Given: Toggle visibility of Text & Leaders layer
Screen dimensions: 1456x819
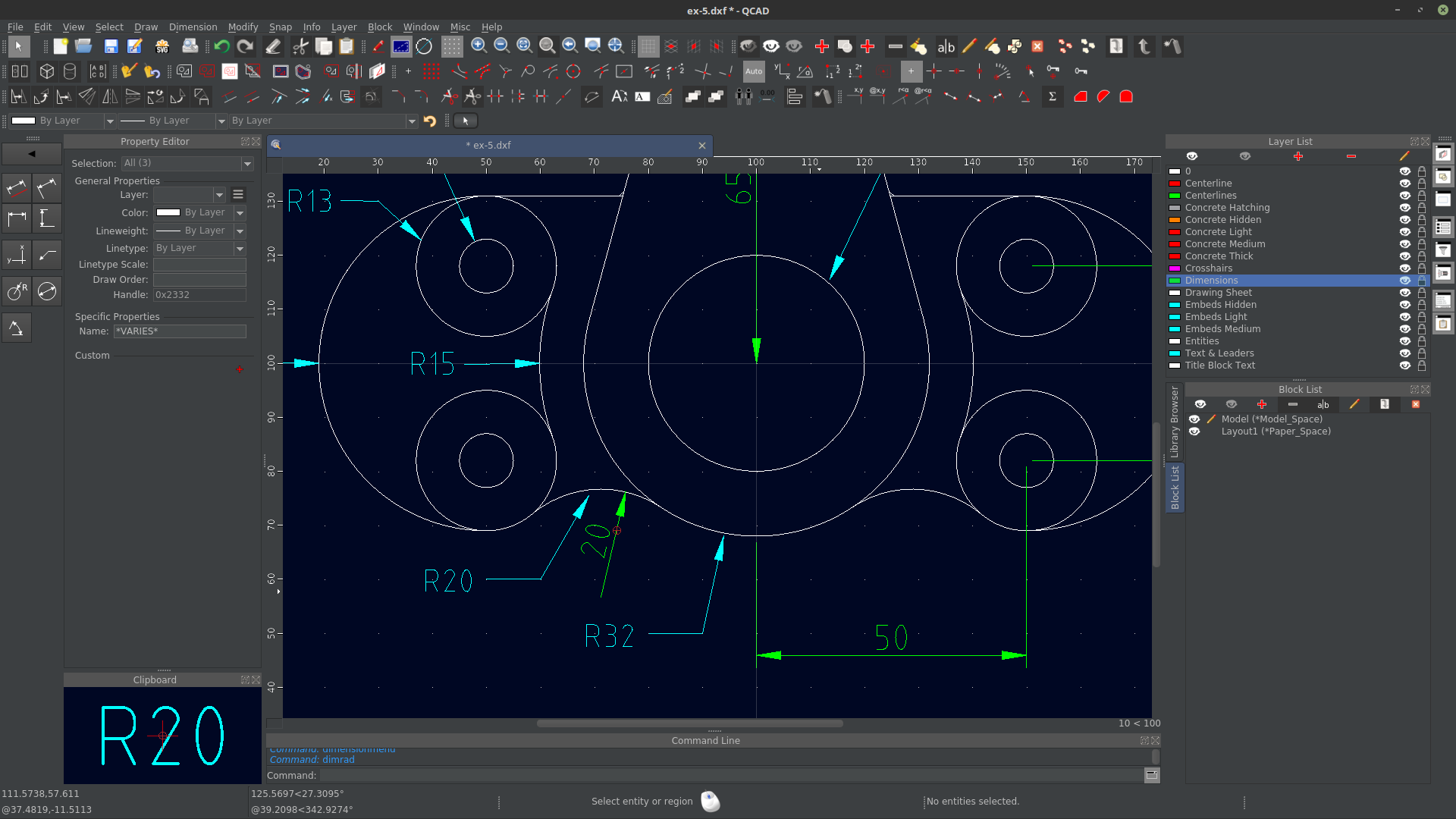Looking at the screenshot, I should (x=1404, y=353).
